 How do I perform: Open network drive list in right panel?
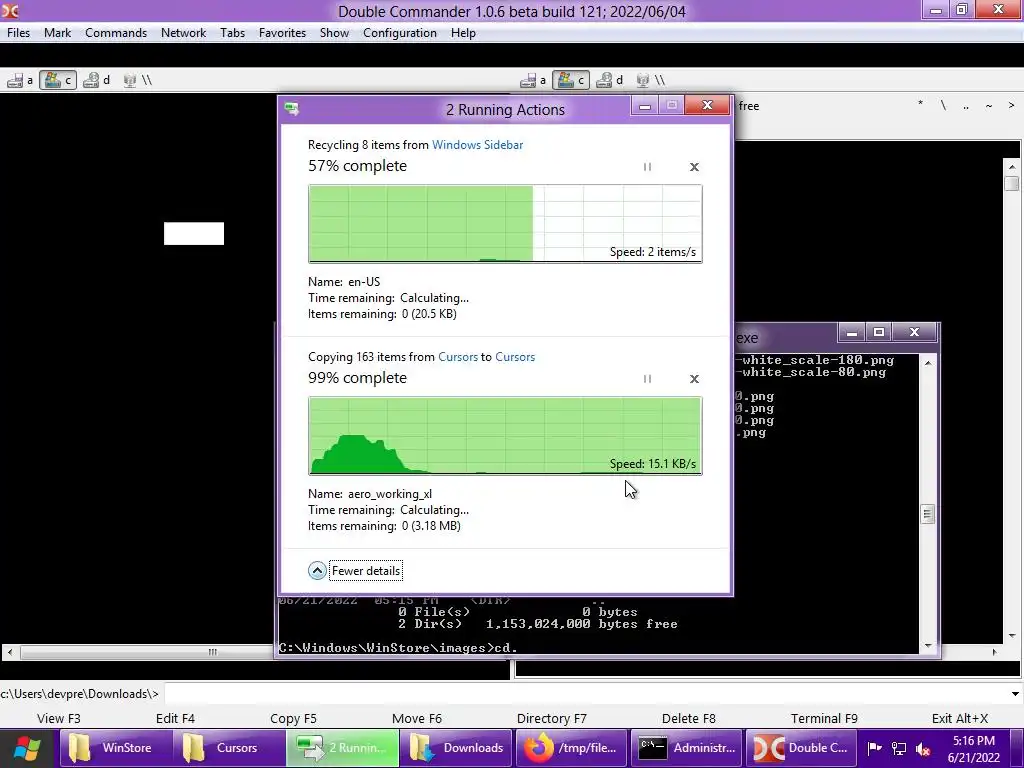click(x=651, y=80)
